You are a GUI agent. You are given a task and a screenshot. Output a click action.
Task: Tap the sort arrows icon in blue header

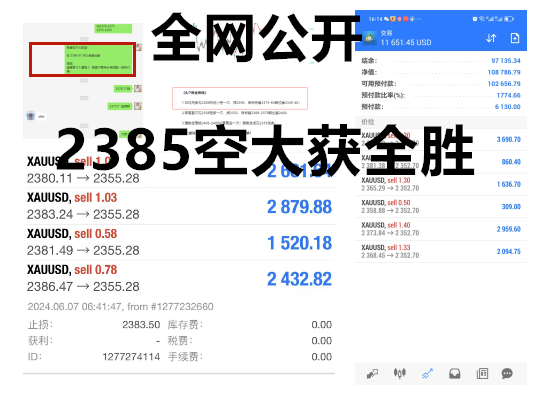(491, 38)
